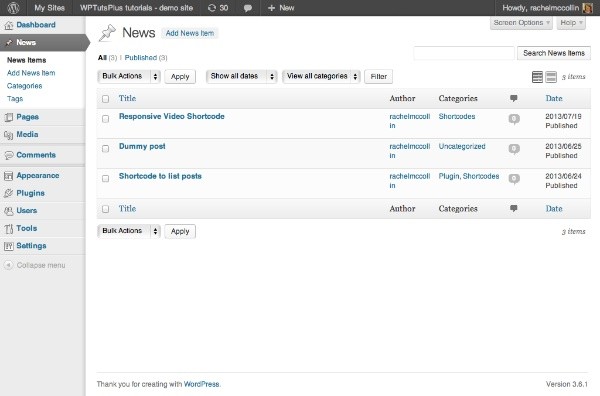Open Add News Item submenu entry
This screenshot has height=396, width=600.
coord(31,73)
